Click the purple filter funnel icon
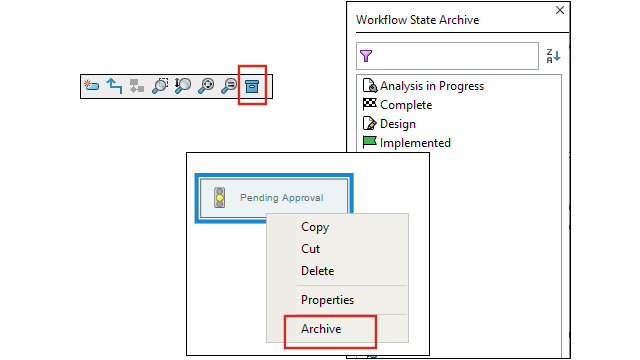Screen dimensions: 640x360 pos(366,56)
